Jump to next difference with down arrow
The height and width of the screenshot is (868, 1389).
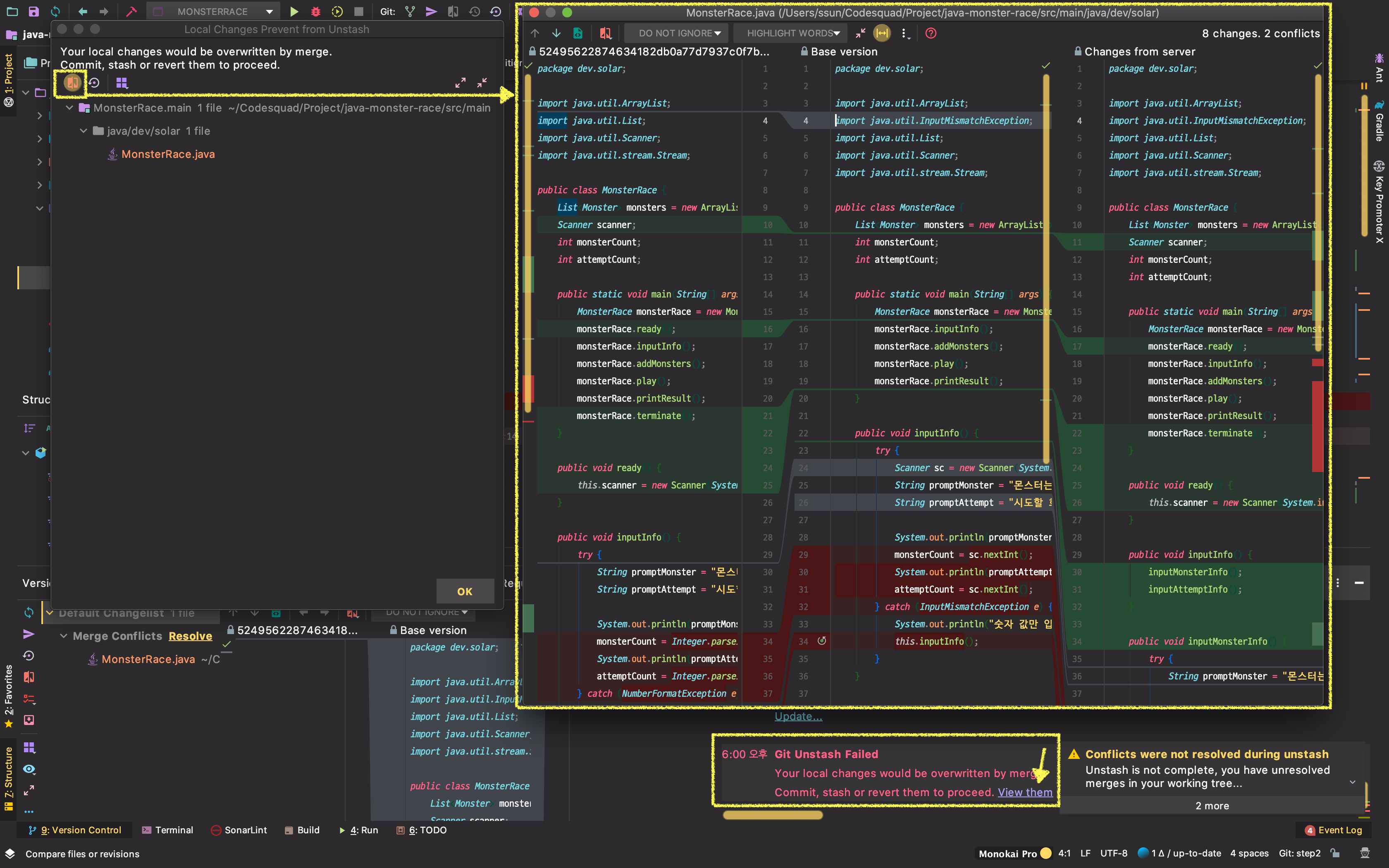[x=556, y=33]
